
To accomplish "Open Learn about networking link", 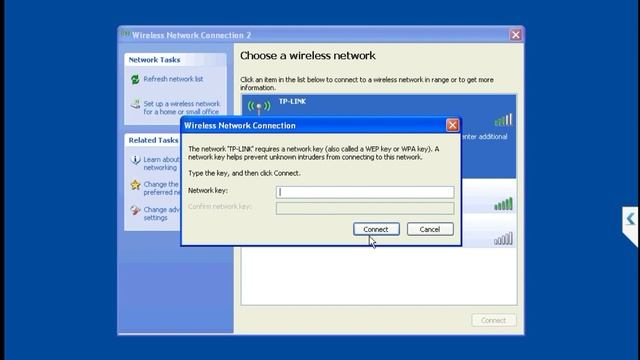I will point(162,164).
